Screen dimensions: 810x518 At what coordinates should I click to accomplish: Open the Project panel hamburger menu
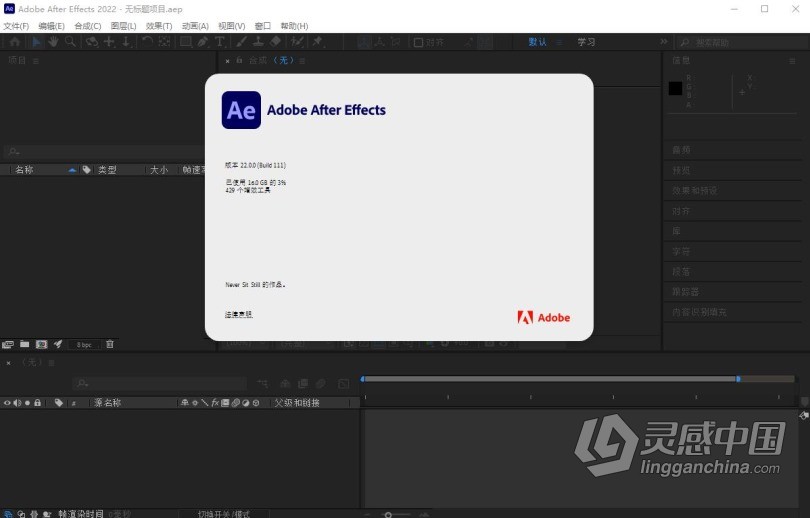click(36, 61)
